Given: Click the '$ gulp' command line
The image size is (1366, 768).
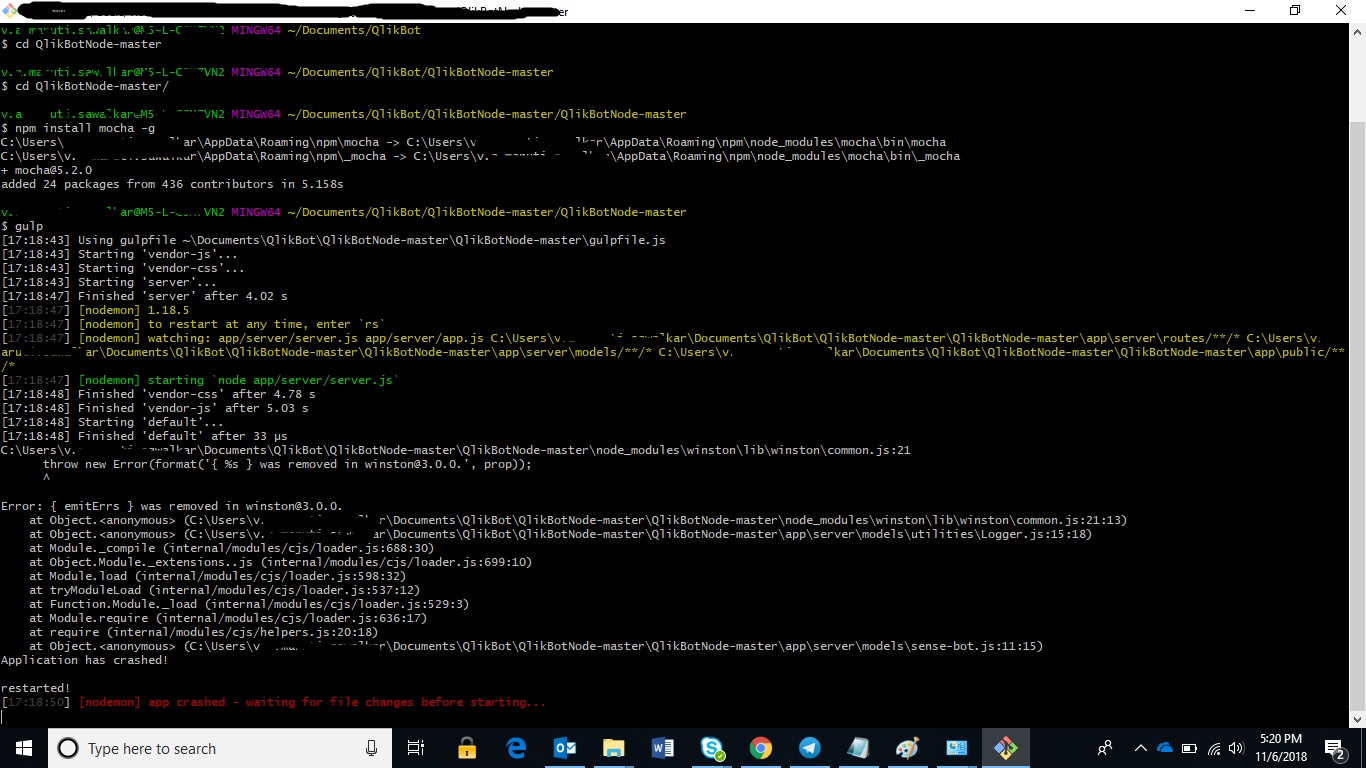Looking at the screenshot, I should 22,226.
